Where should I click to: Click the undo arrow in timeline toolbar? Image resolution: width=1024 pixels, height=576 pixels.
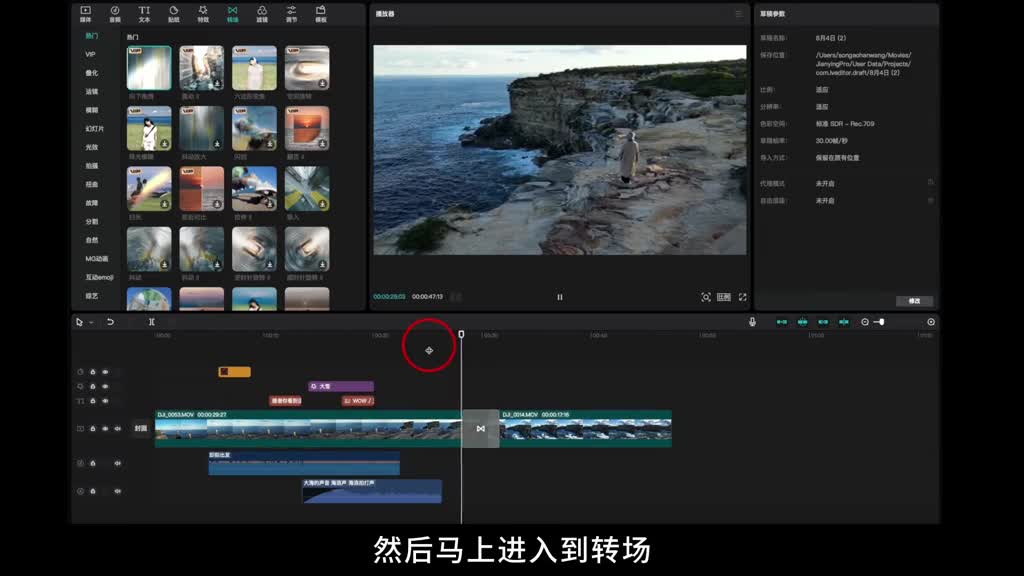pyautogui.click(x=110, y=322)
